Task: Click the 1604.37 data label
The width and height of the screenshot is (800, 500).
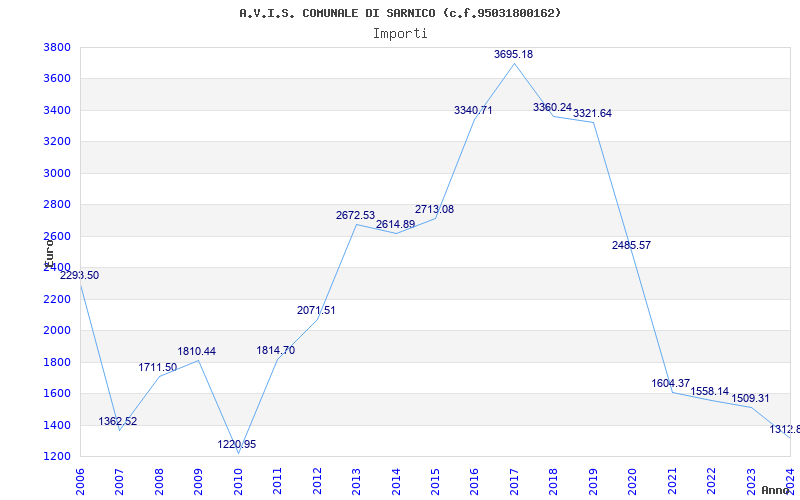Action: click(671, 383)
